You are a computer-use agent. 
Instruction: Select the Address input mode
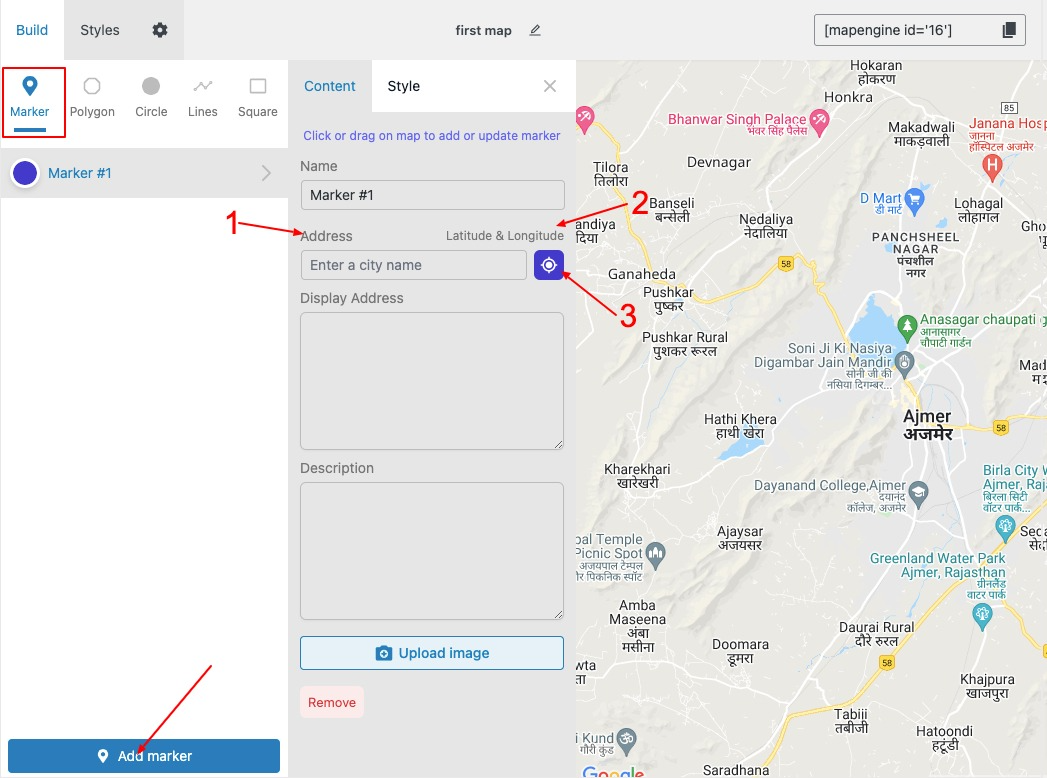point(326,236)
